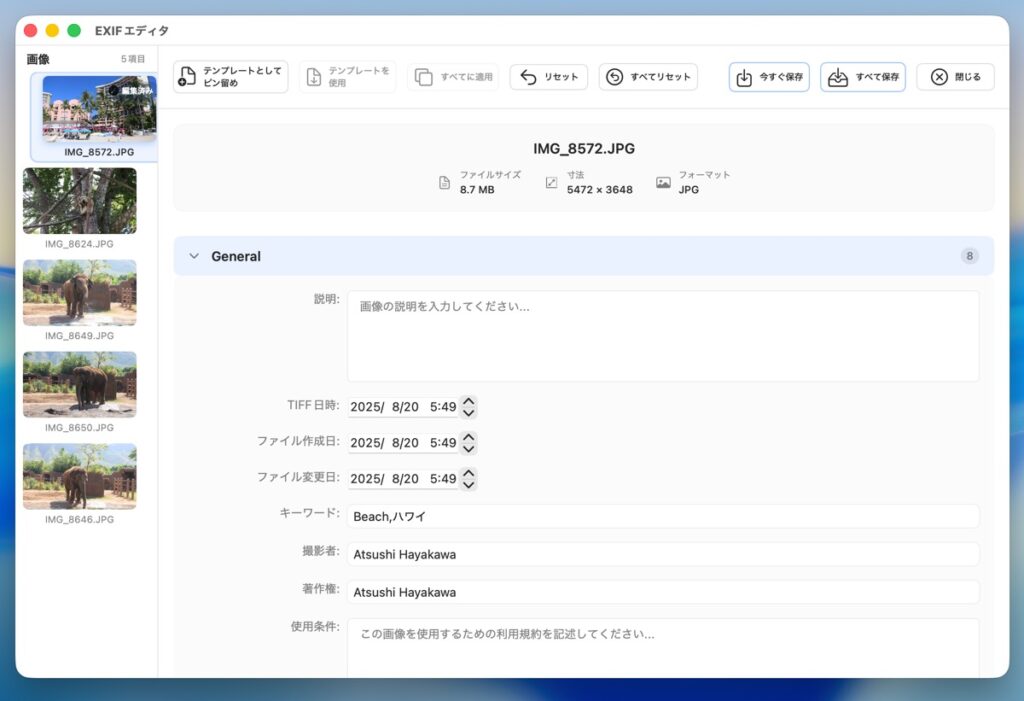Adjust the ファイル変更日 date stepper
The height and width of the screenshot is (701, 1024).
[468, 479]
